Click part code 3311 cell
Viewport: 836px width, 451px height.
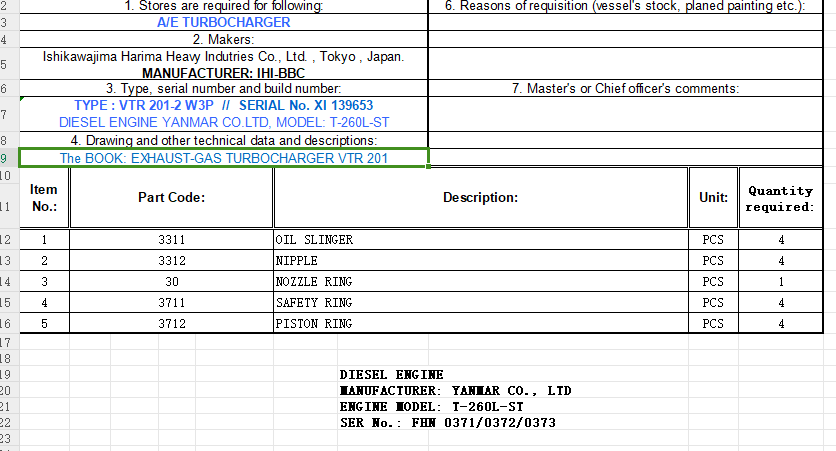click(171, 240)
